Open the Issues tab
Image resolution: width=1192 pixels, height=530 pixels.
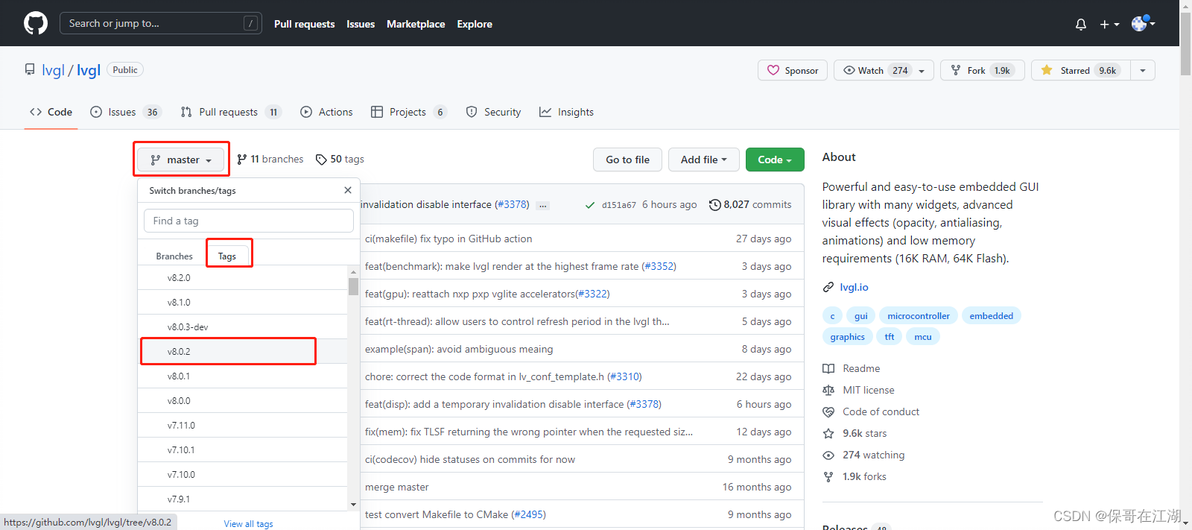tap(124, 112)
